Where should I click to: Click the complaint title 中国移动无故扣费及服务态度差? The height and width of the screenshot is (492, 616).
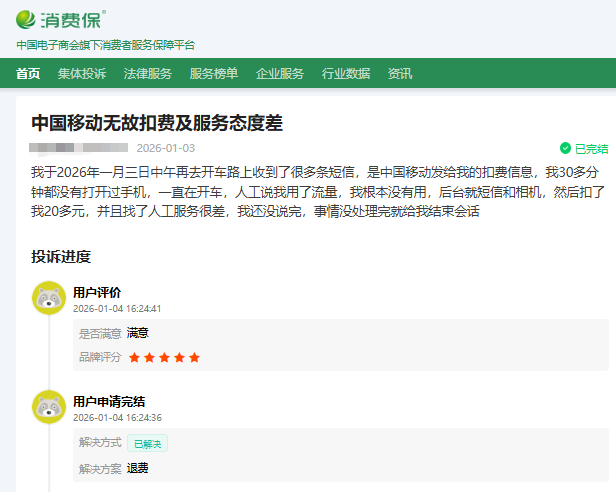[157, 123]
